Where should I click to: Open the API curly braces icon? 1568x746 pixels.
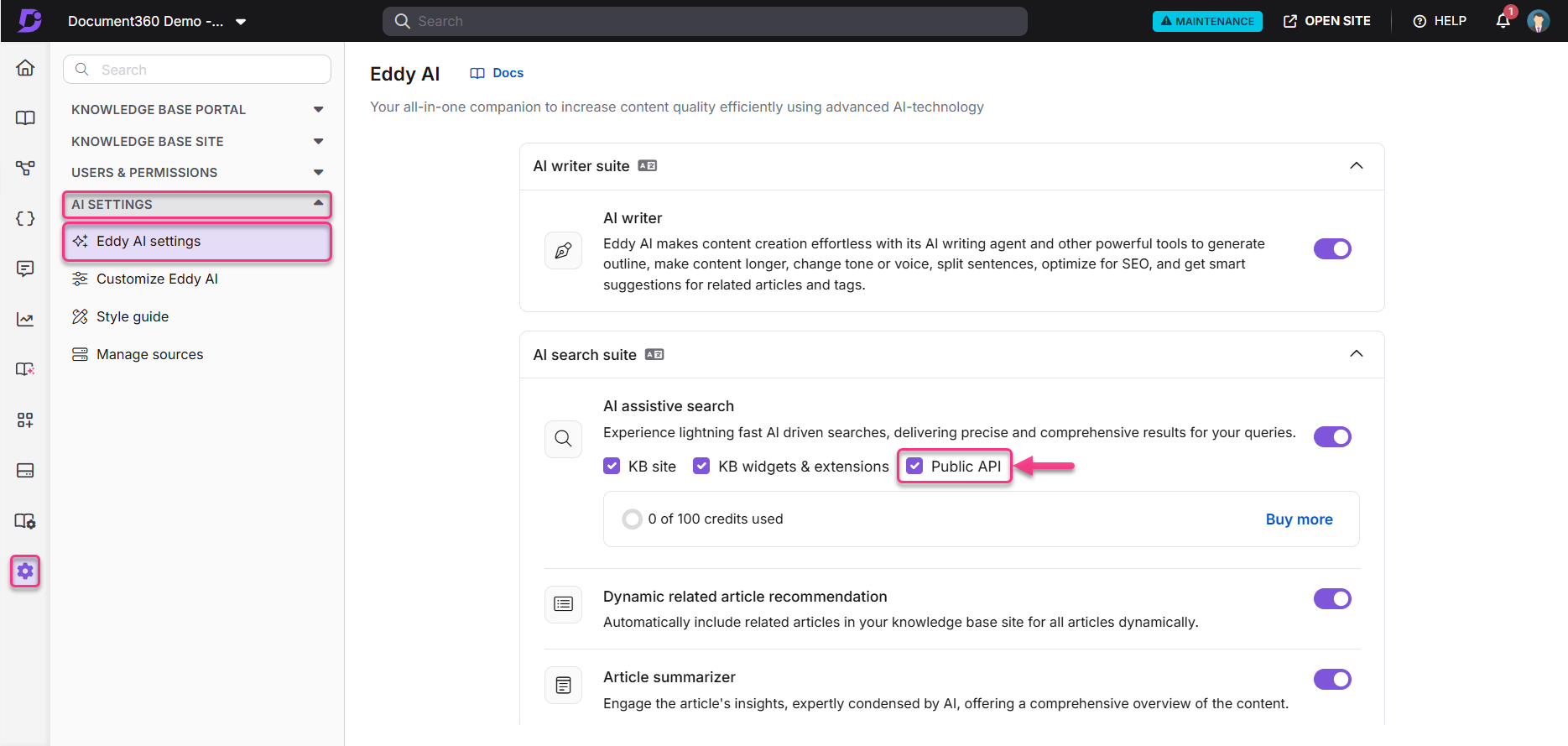click(25, 219)
